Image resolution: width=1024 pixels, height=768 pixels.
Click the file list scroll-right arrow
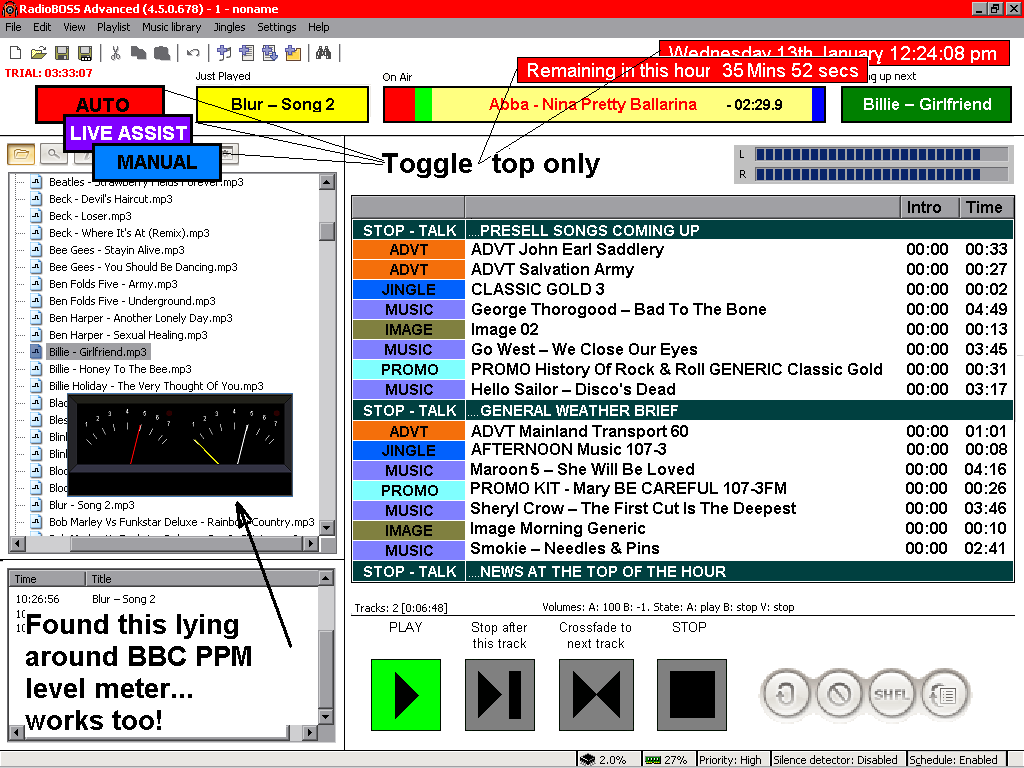point(312,543)
